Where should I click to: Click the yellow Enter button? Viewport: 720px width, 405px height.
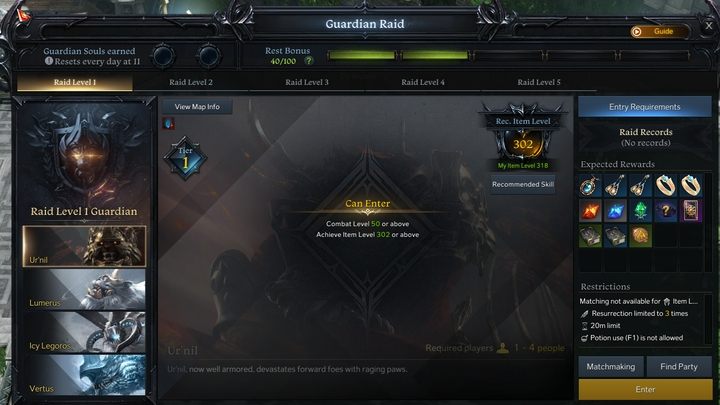click(645, 389)
